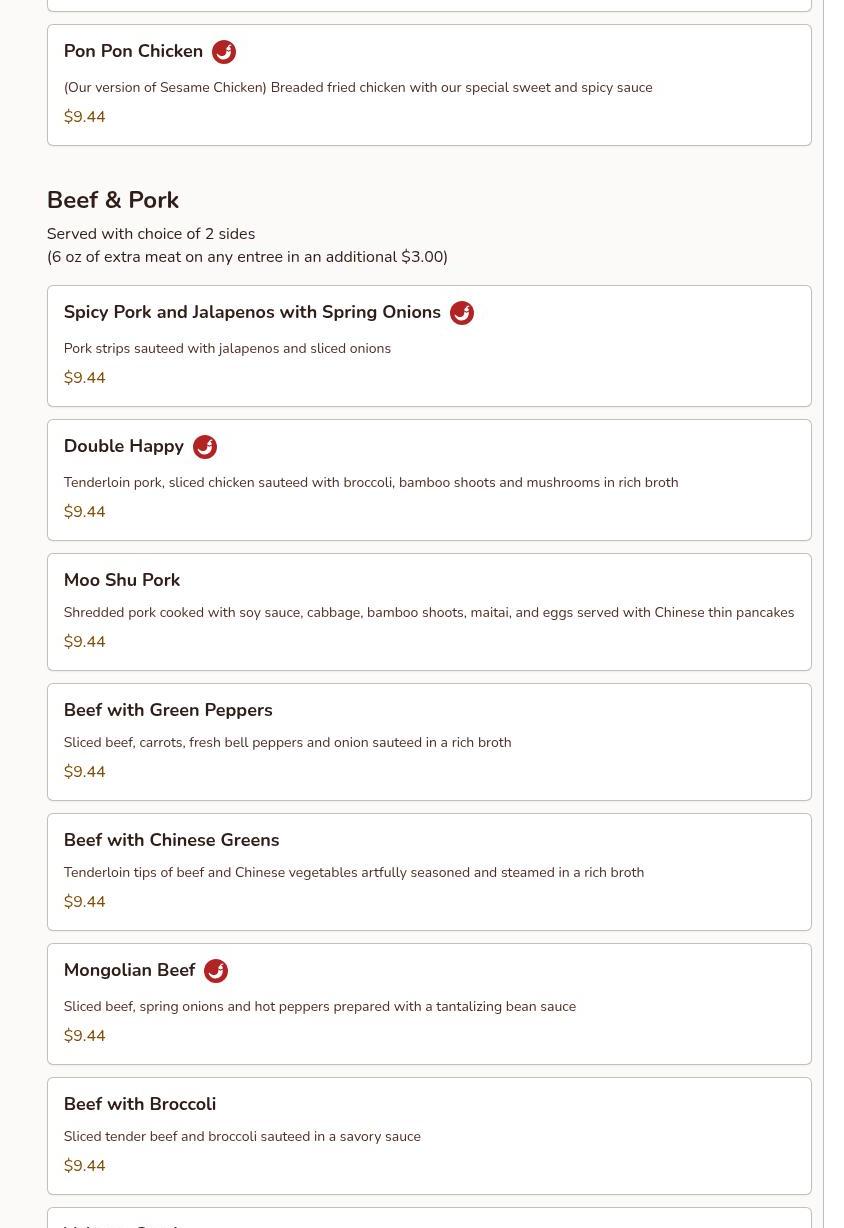Select Beef with Green Peppers item
Image resolution: width=844 pixels, height=1228 pixels.
tap(429, 742)
